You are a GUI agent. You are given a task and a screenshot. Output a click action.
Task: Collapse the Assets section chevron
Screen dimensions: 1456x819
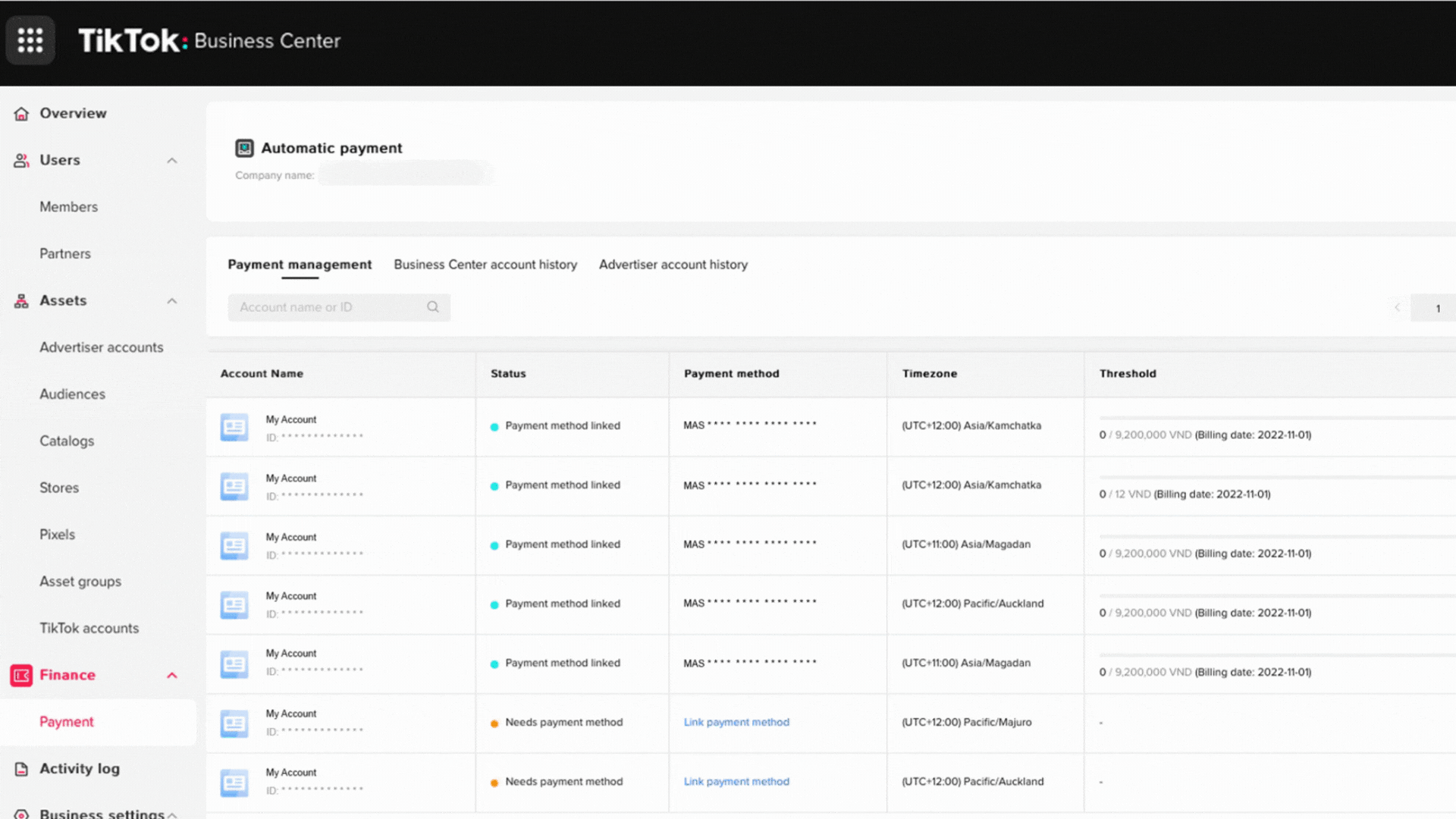point(172,301)
